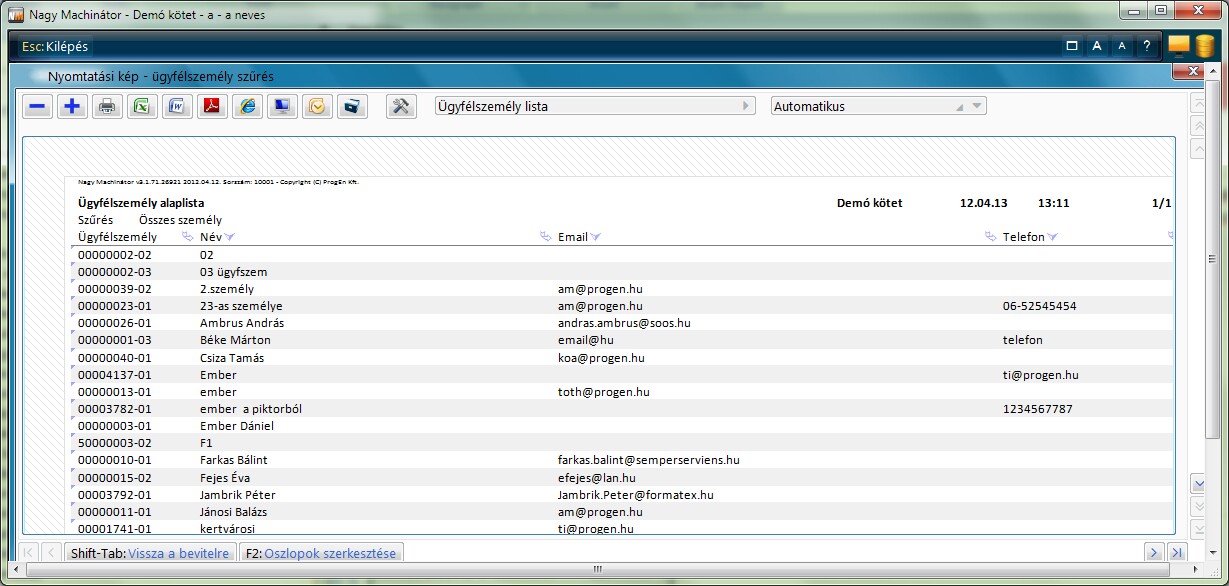Click the blue plus zoom-in button
This screenshot has width=1229, height=586.
(72, 107)
